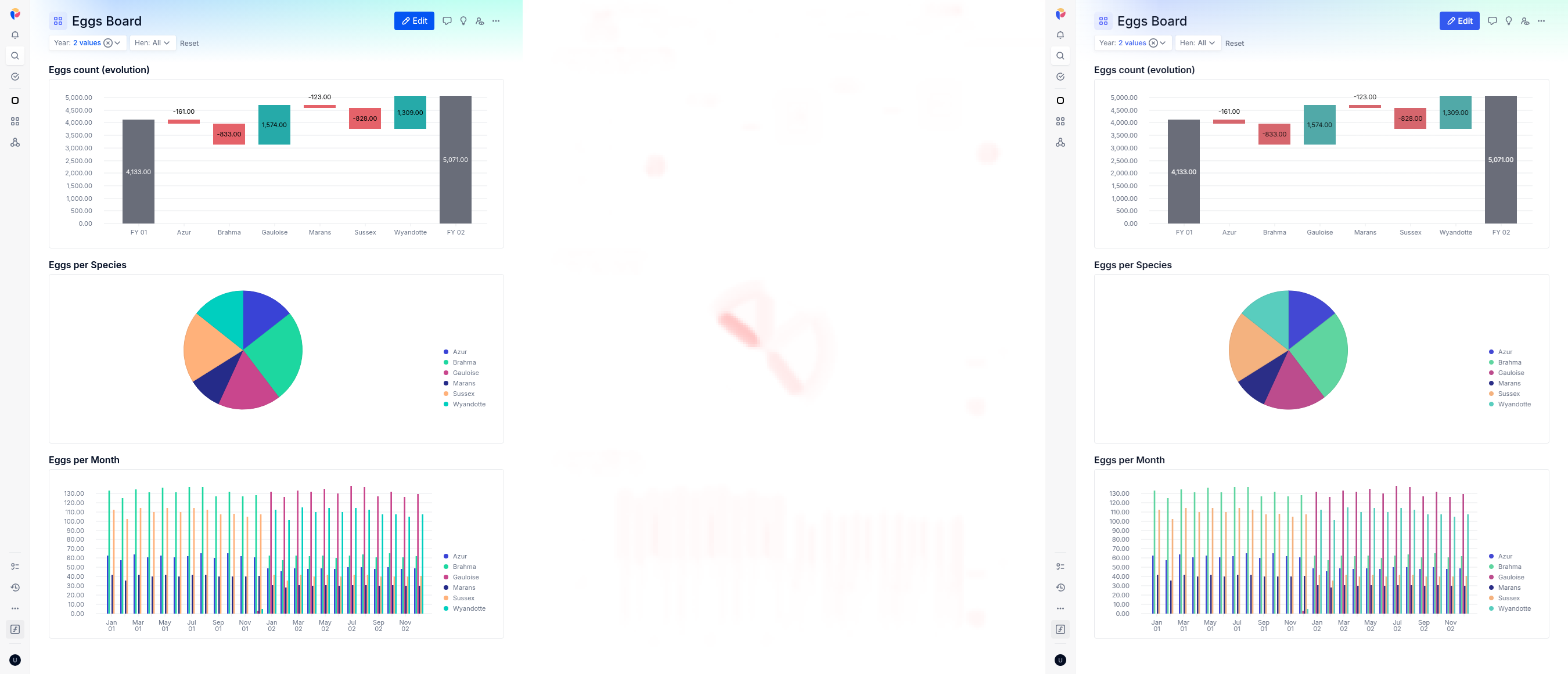
Task: Open model graph nodes icon in right sidebar
Action: point(1060,142)
